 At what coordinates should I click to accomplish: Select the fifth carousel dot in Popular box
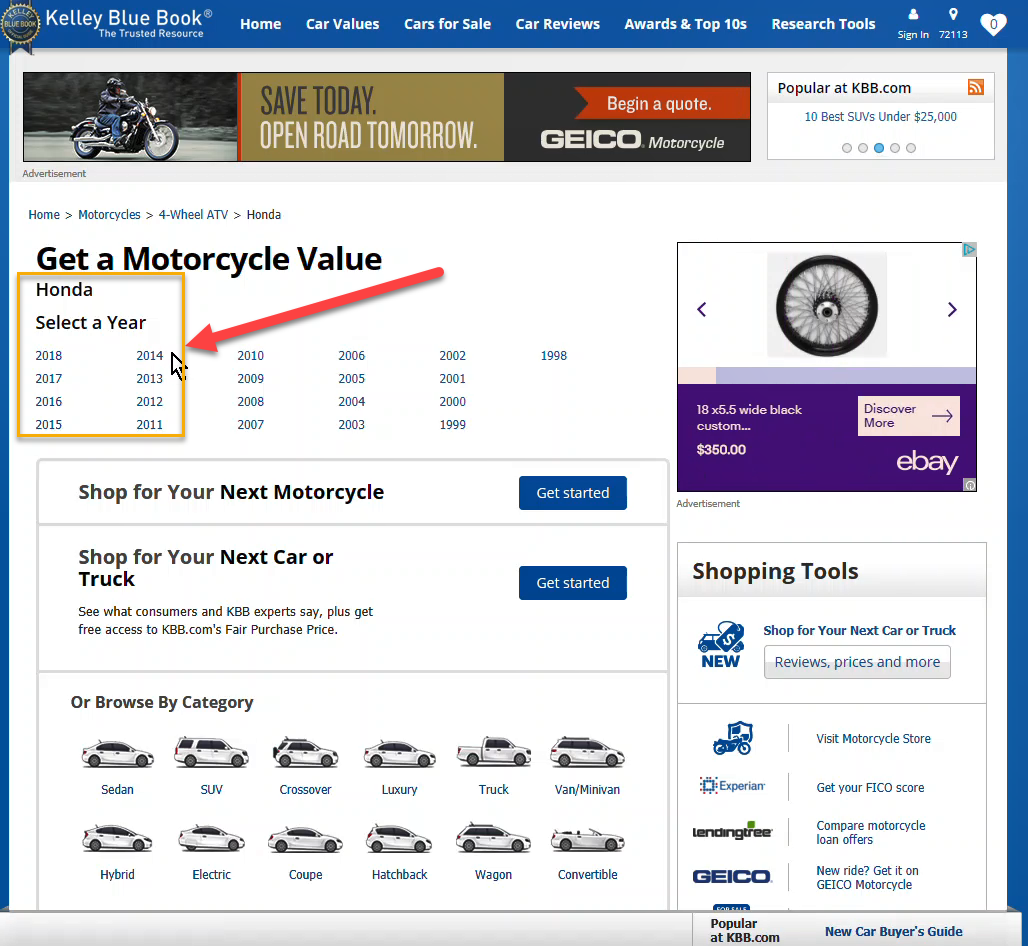tap(911, 148)
